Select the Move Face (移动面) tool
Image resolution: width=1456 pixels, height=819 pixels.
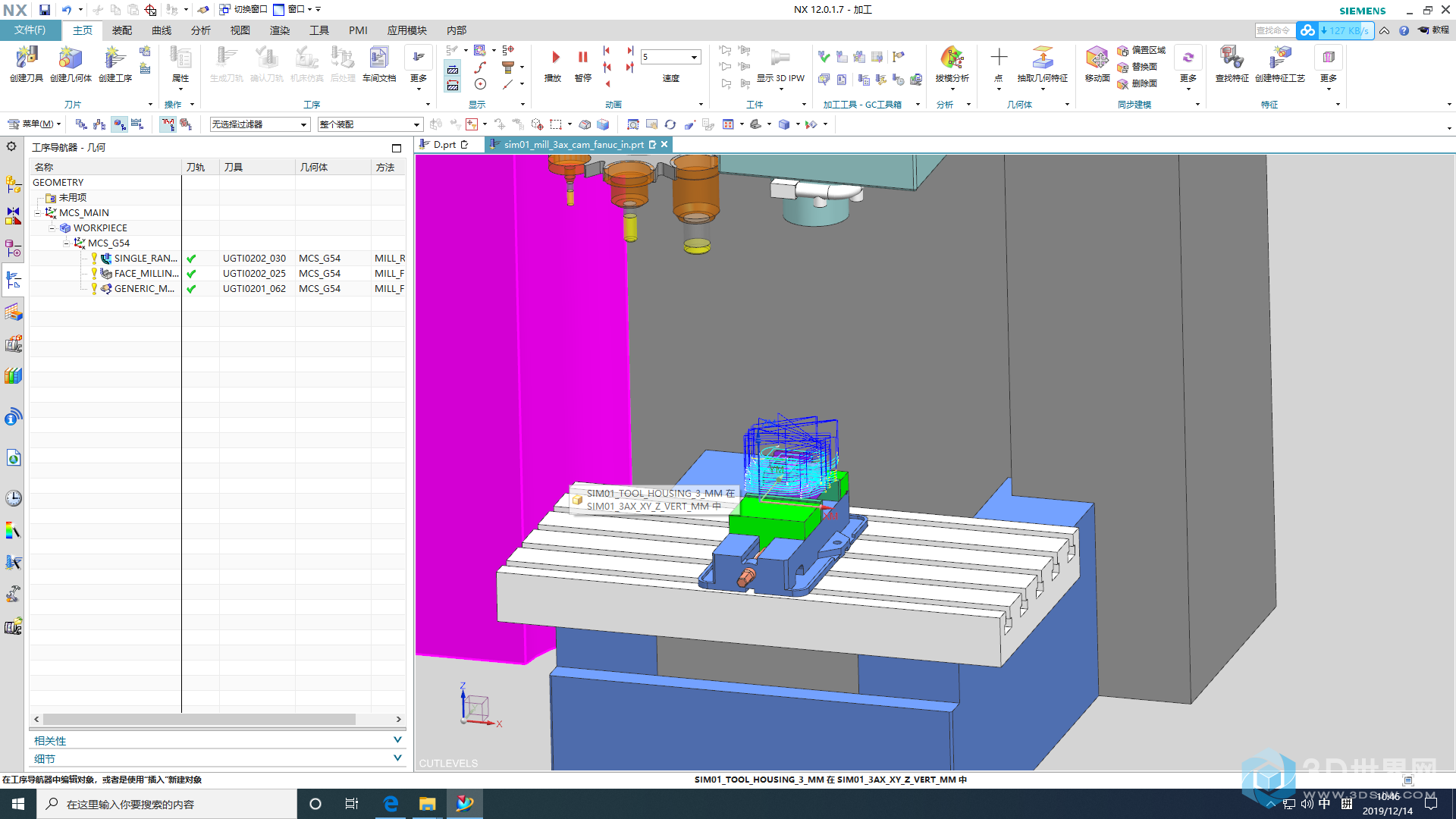tap(1097, 64)
